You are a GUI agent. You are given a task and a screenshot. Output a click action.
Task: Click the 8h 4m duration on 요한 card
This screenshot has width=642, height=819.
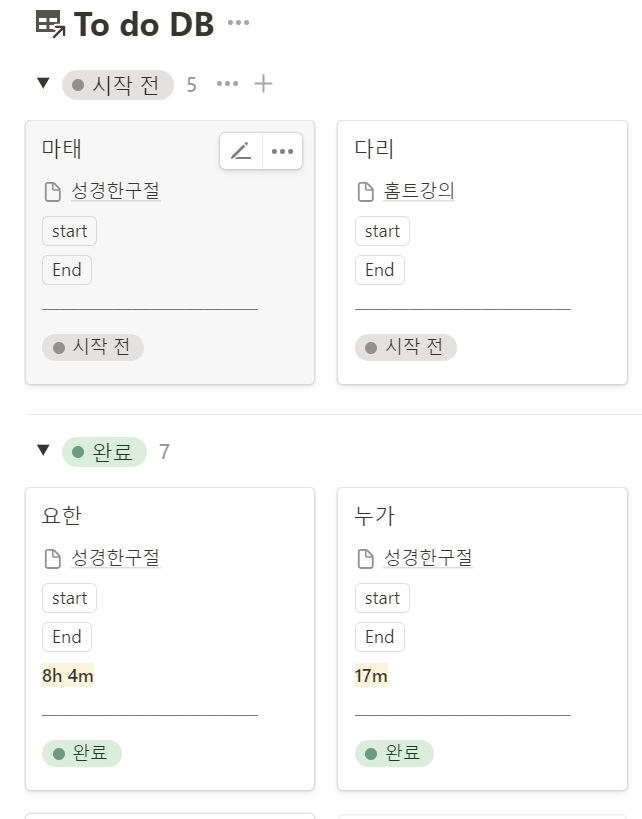click(68, 675)
